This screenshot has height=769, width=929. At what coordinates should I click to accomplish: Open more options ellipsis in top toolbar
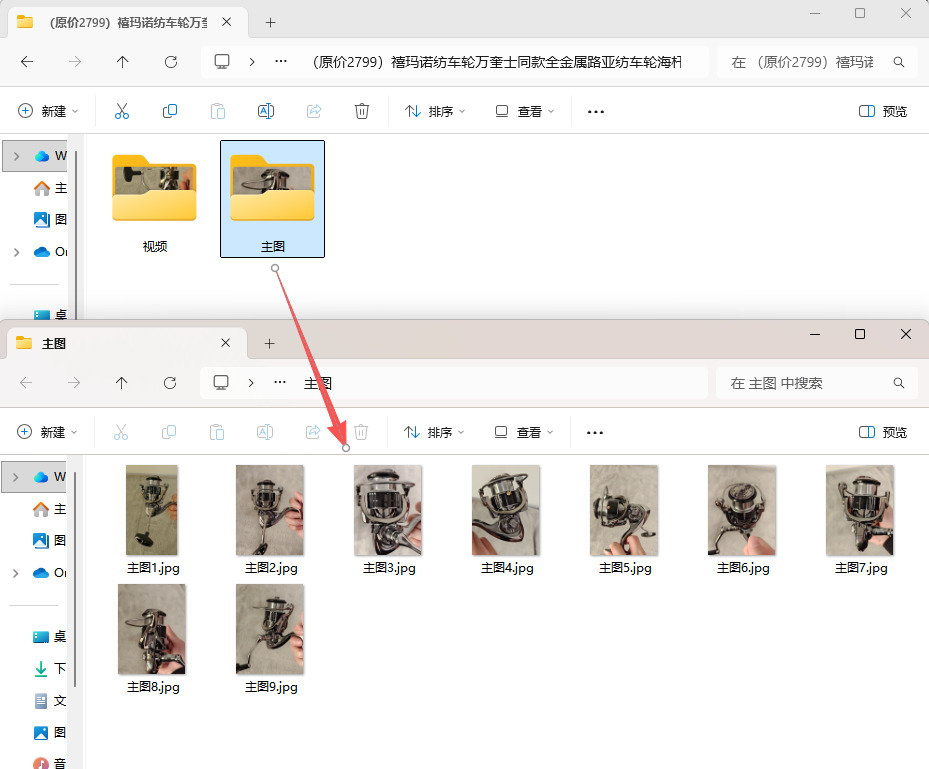tap(595, 111)
